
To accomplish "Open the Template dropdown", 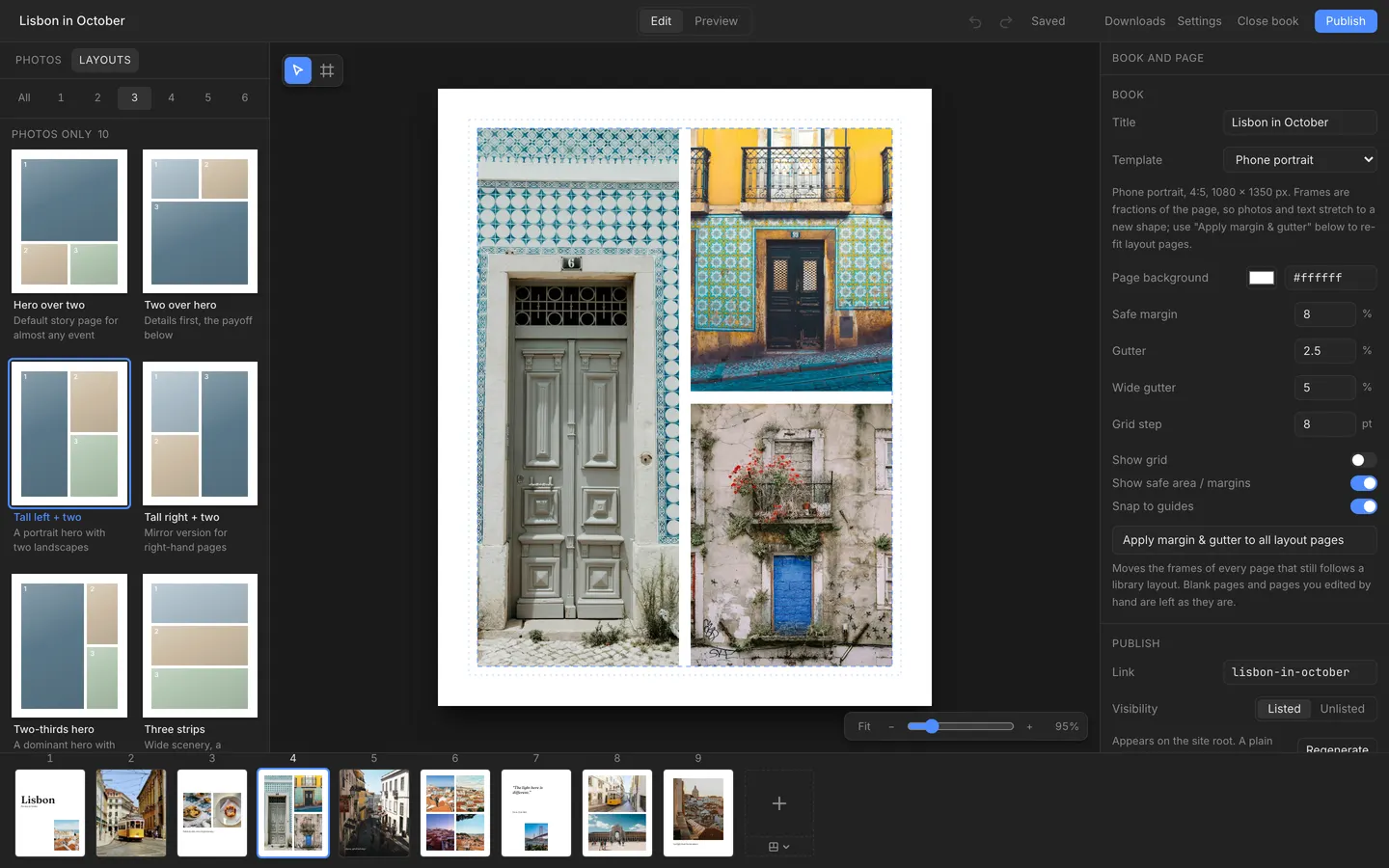I will click(x=1299, y=160).
